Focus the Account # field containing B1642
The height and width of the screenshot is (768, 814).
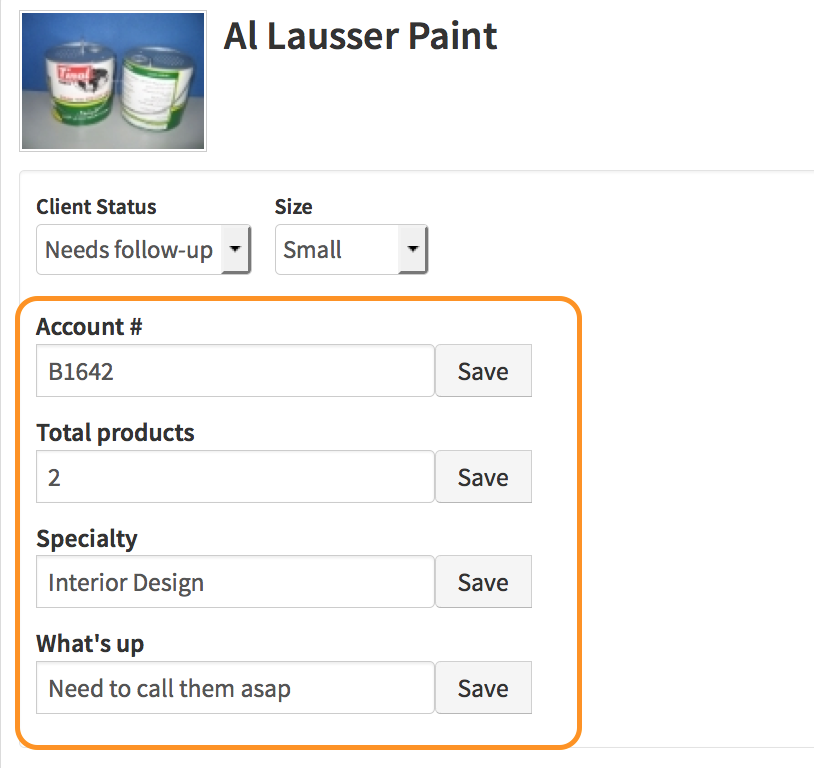(235, 372)
